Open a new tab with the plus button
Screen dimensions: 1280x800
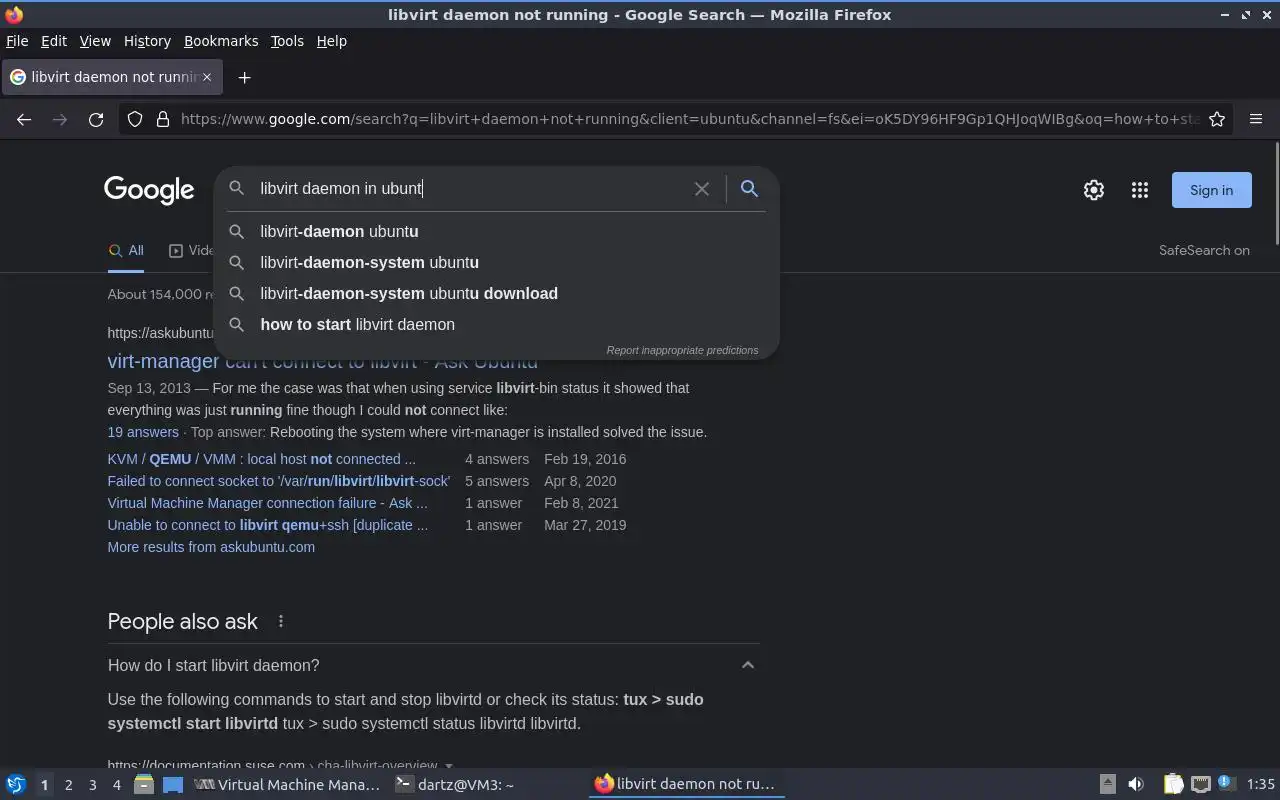244,77
